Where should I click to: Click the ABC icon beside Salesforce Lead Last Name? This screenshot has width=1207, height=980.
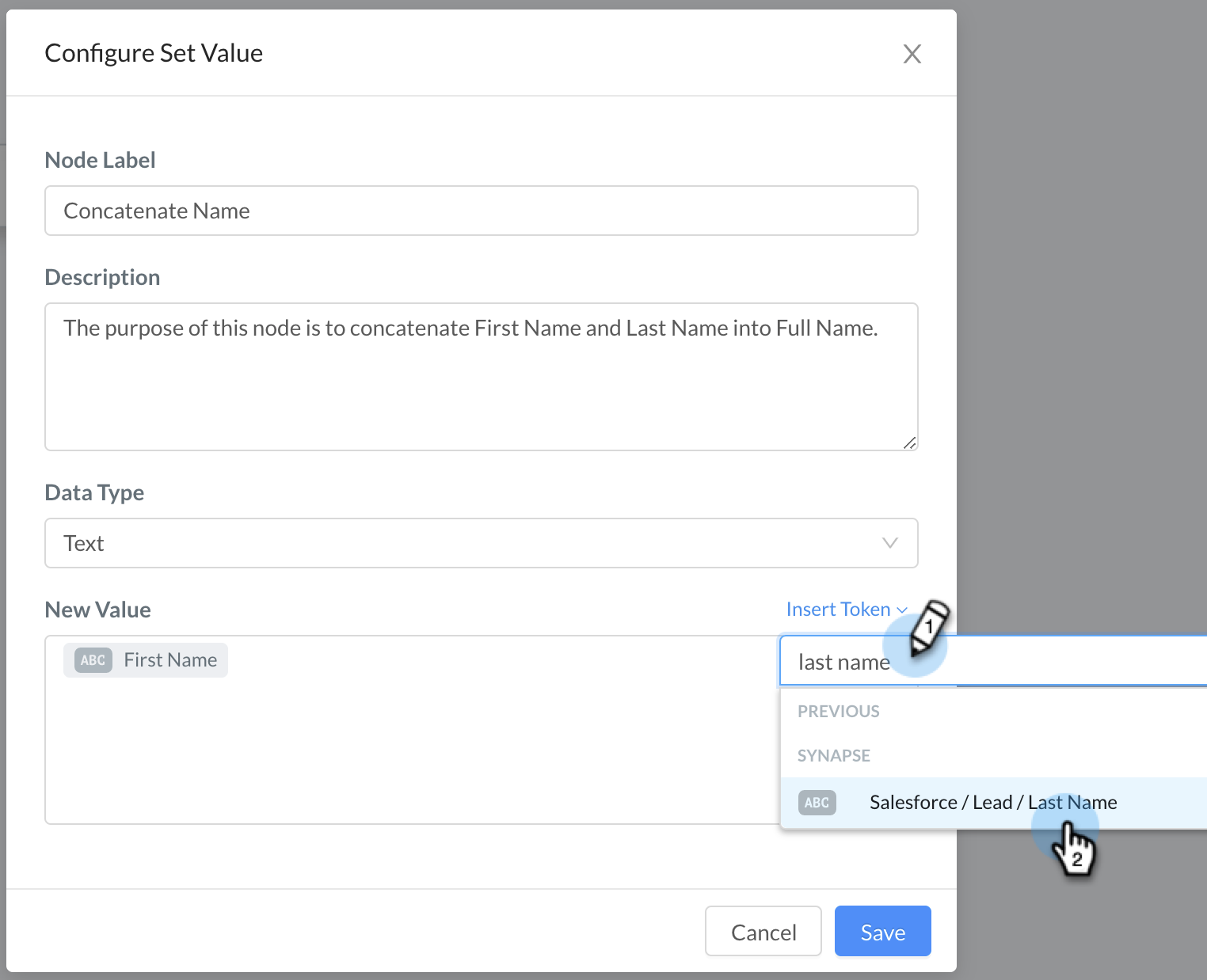pos(817,803)
